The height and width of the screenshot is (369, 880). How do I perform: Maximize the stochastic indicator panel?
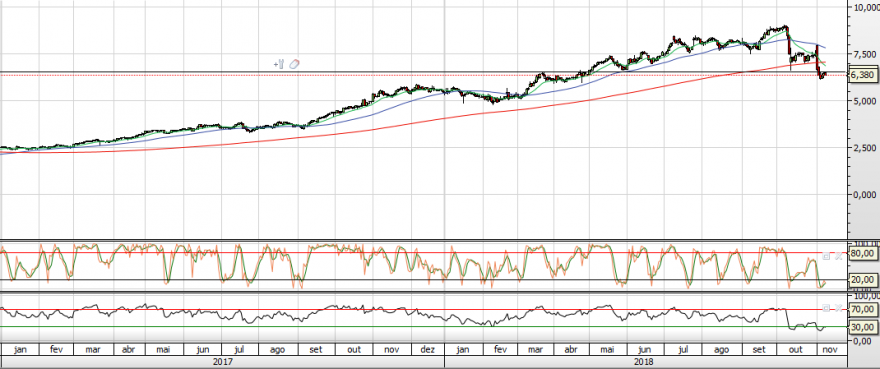click(x=826, y=256)
